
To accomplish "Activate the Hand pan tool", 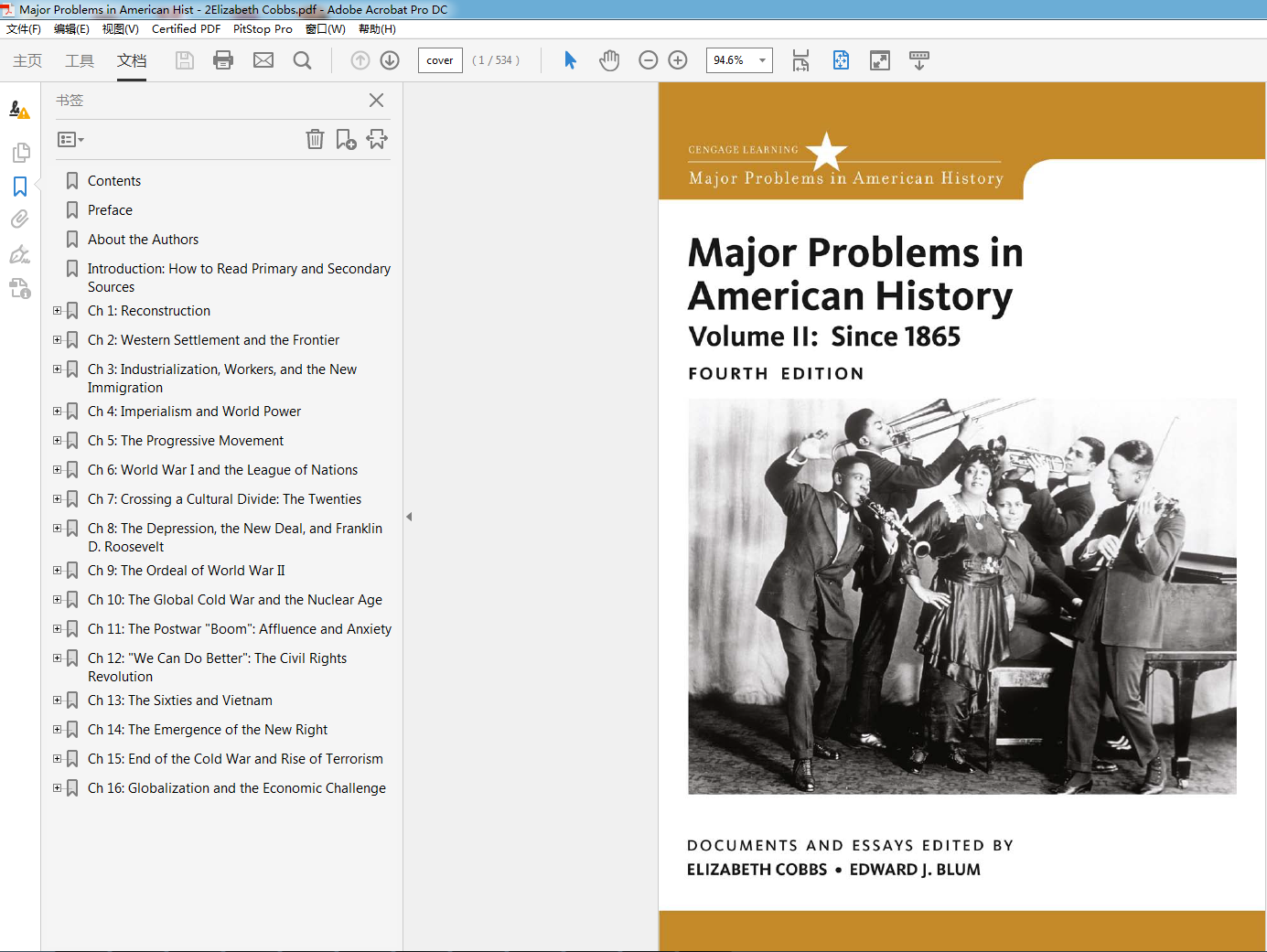I will (609, 60).
